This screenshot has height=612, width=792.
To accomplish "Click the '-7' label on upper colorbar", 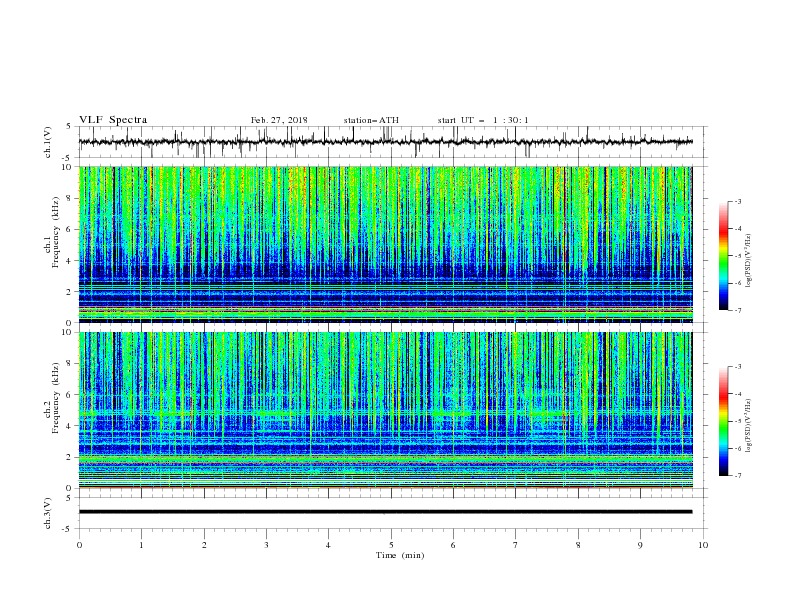I will point(737,310).
